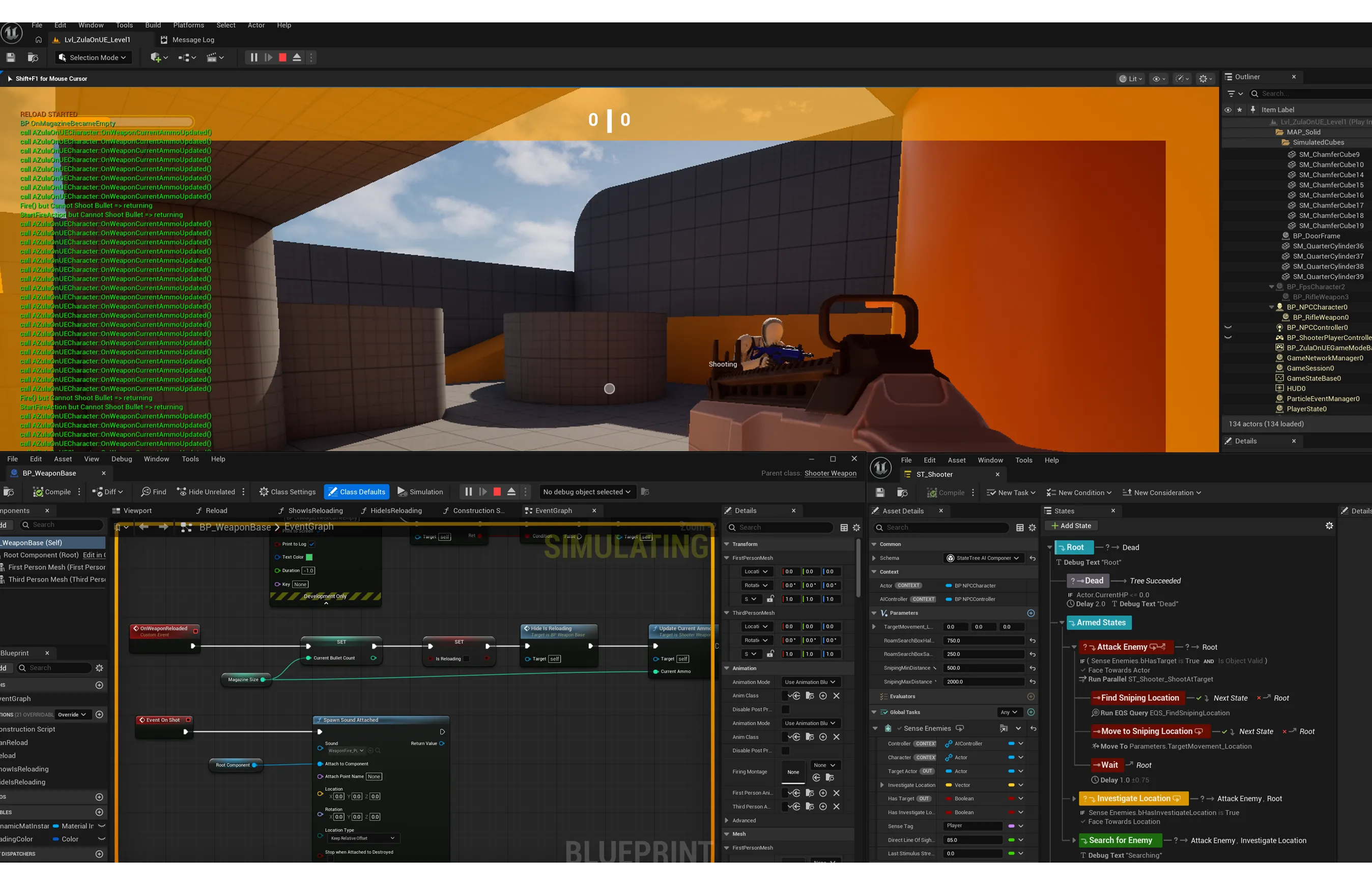Toggle first Disable Post Process checkbox
The image size is (1372, 885).
coord(785,710)
